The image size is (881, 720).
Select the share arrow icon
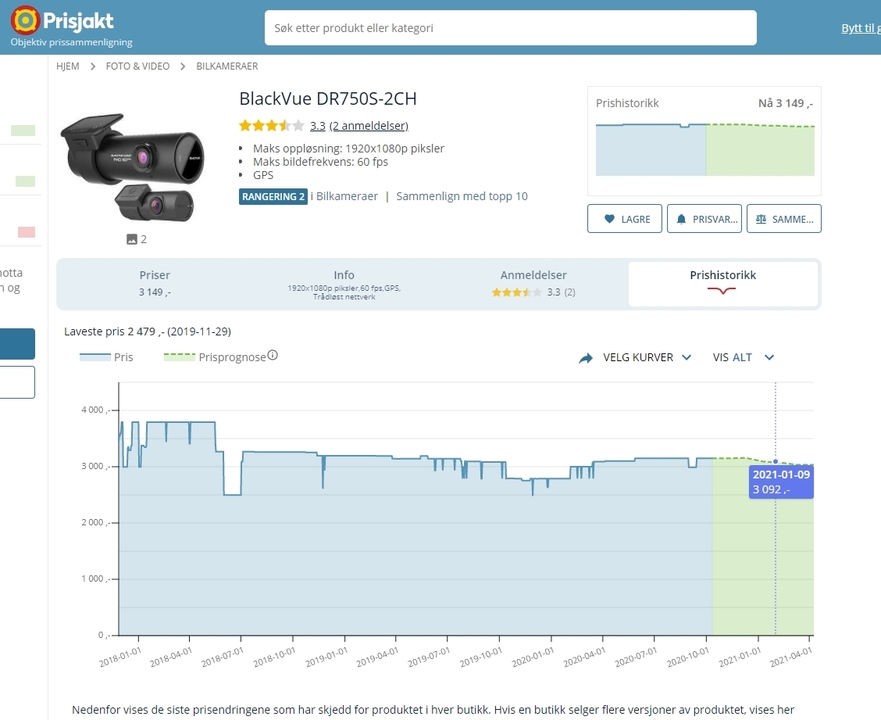[585, 358]
